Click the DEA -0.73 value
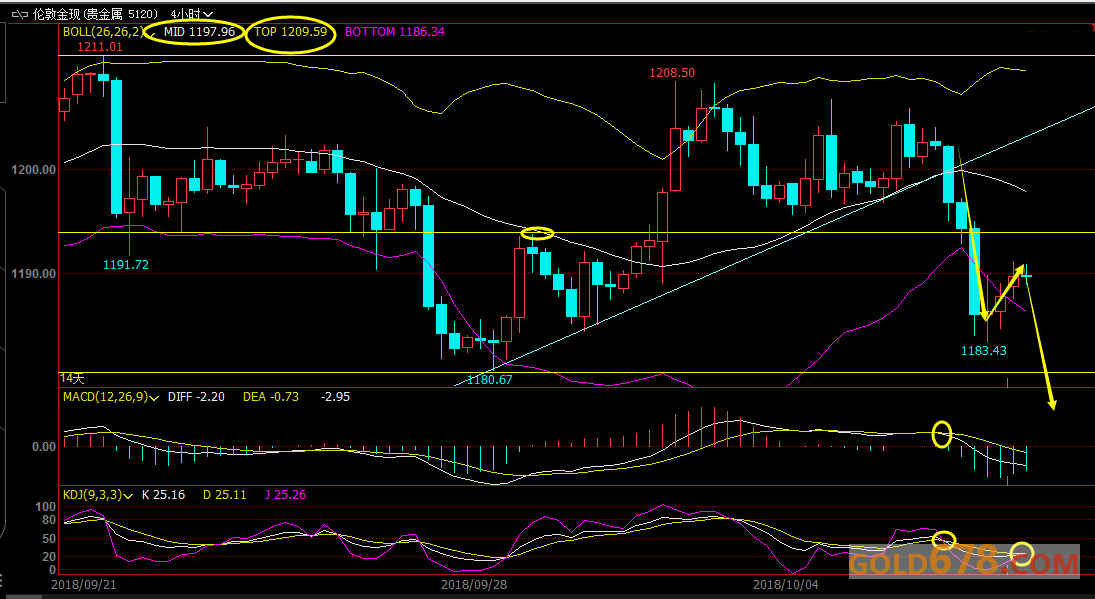 (x=271, y=397)
